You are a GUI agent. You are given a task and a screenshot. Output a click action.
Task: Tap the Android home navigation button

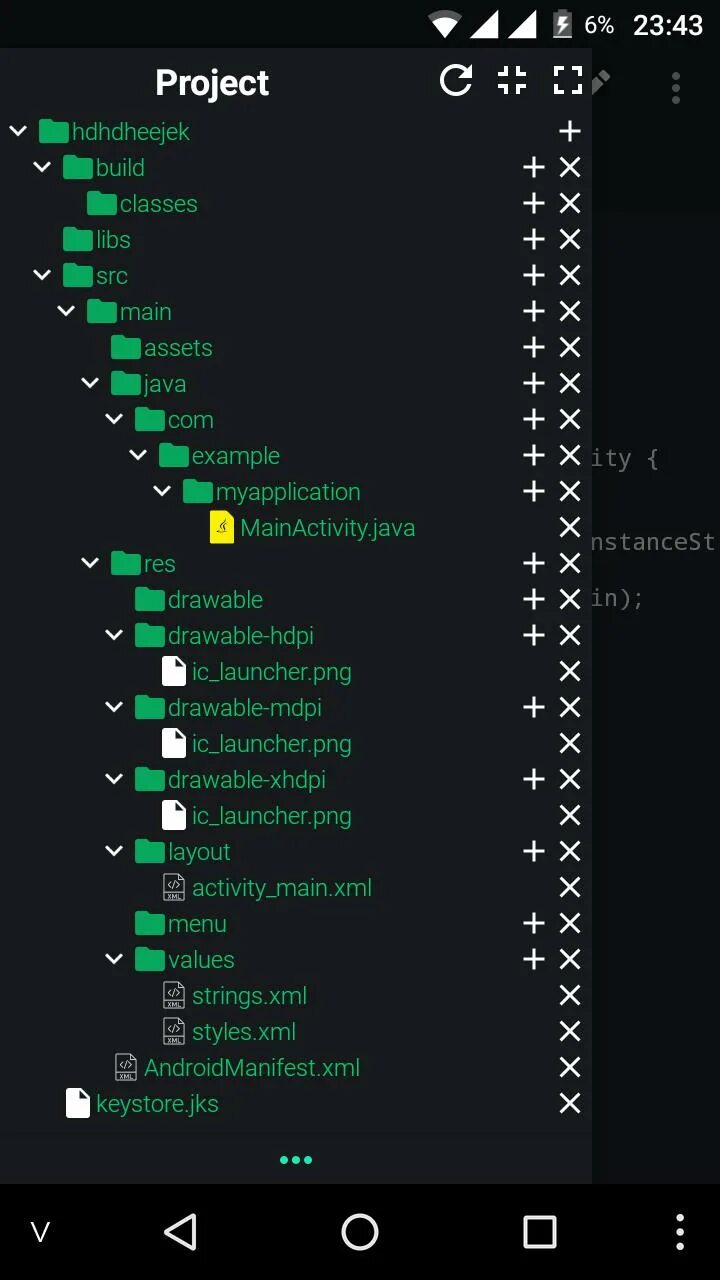(360, 1232)
